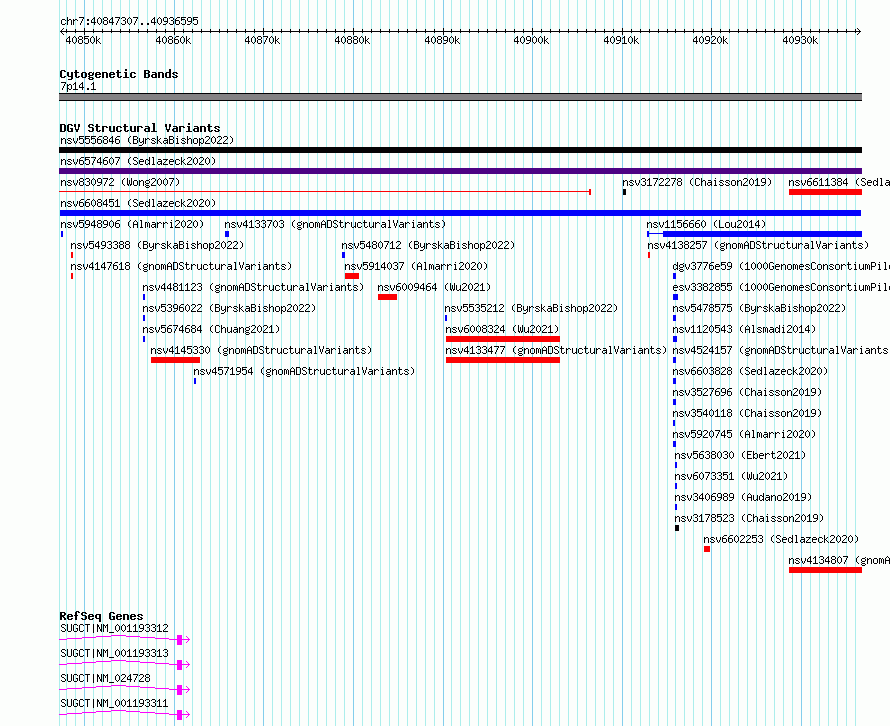890x726 pixels.
Task: Open nsv4481123 (gnomADStructuralVariants) label
Action: (x=253, y=287)
